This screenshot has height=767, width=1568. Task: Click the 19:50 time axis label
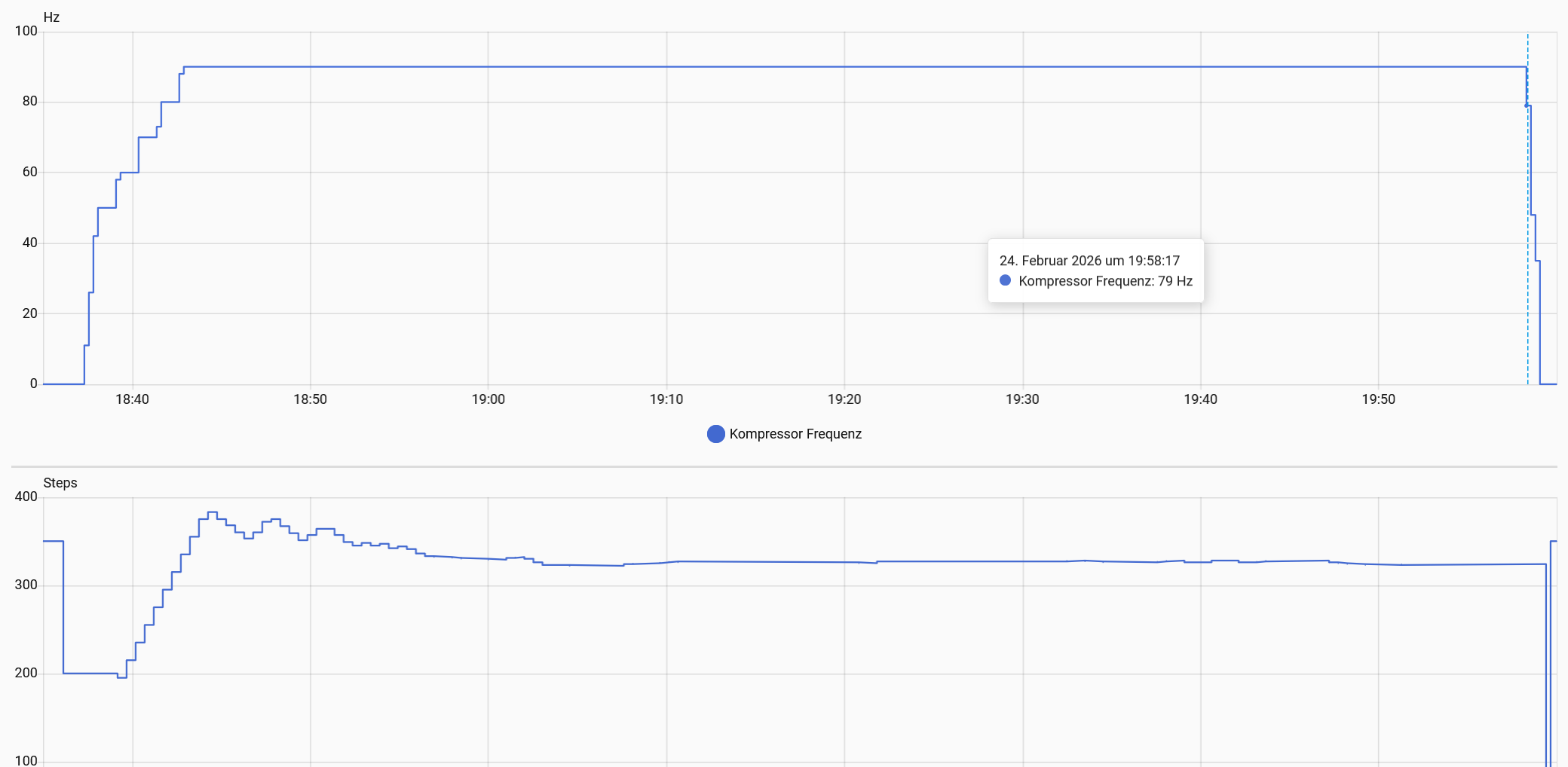[1377, 399]
